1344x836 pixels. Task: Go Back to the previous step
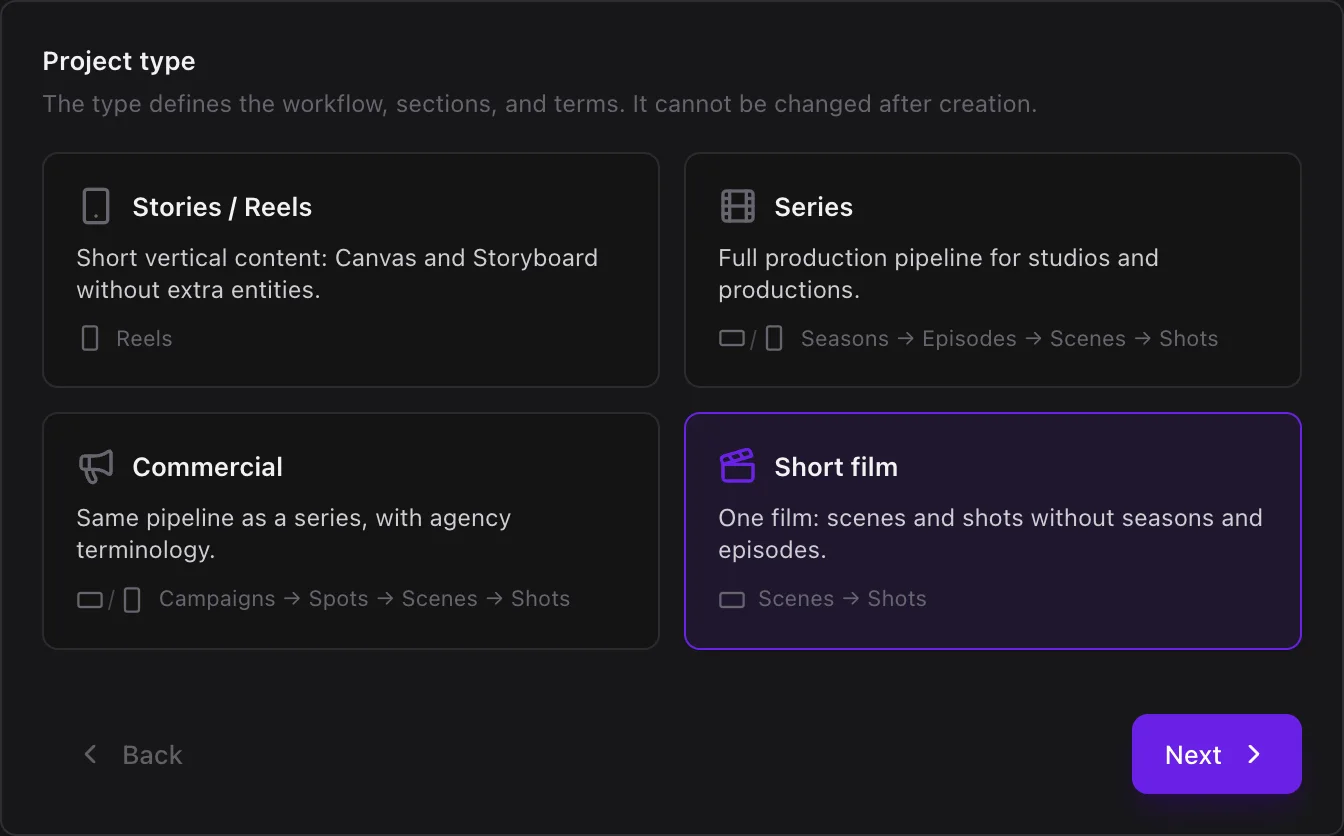pyautogui.click(x=133, y=754)
